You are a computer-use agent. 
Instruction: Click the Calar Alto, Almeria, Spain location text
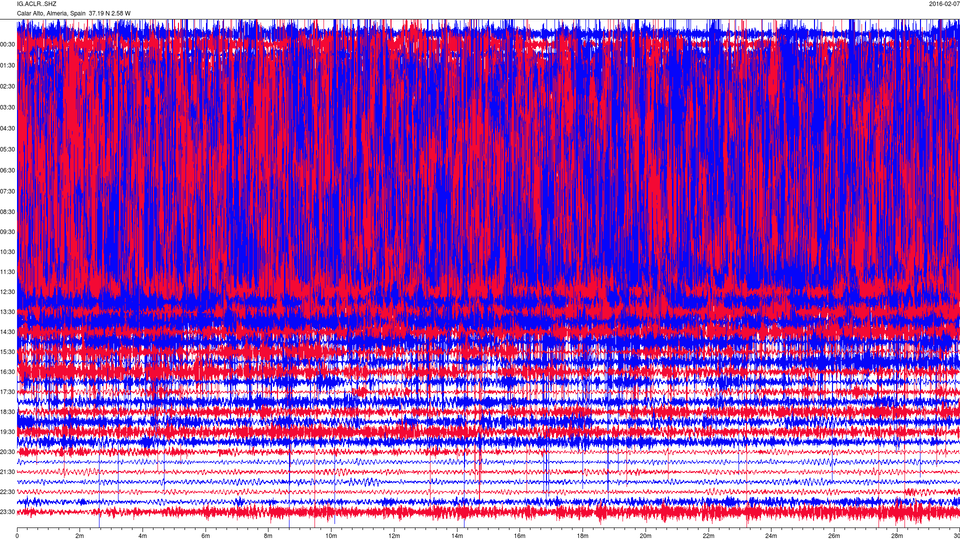coord(51,13)
